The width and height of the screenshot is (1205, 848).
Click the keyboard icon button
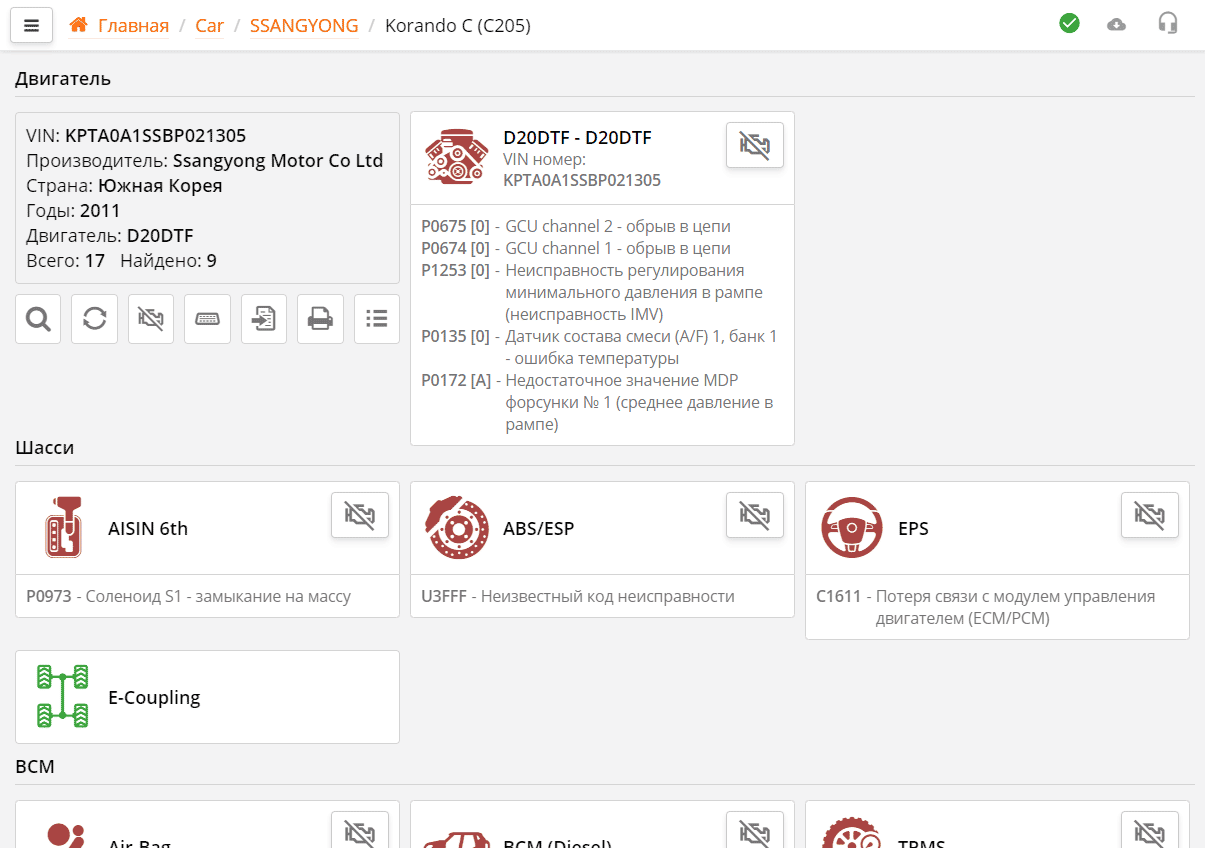tap(207, 319)
